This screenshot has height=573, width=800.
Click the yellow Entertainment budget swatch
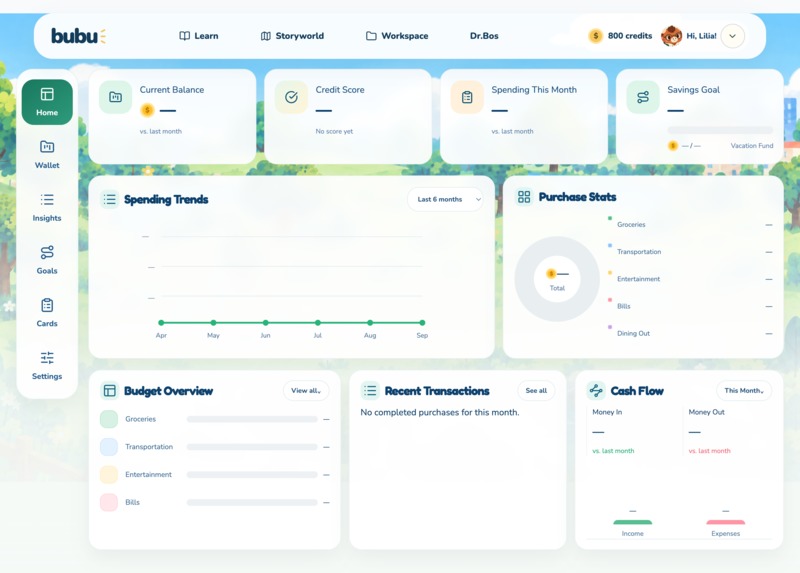click(x=109, y=475)
